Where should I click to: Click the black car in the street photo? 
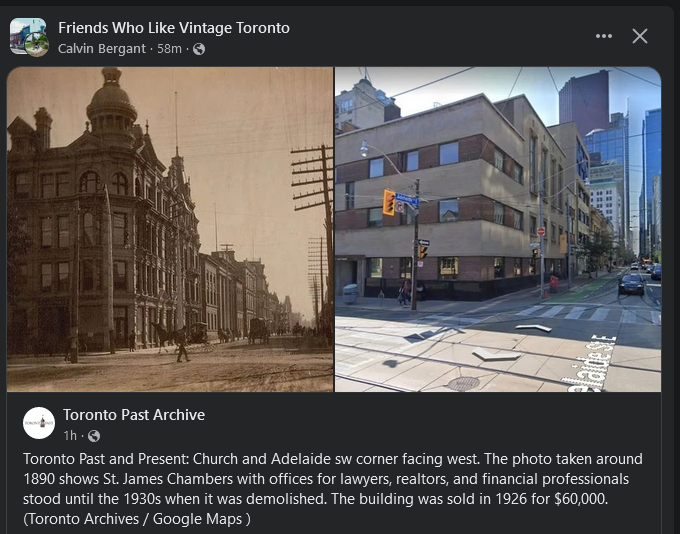pyautogui.click(x=631, y=284)
